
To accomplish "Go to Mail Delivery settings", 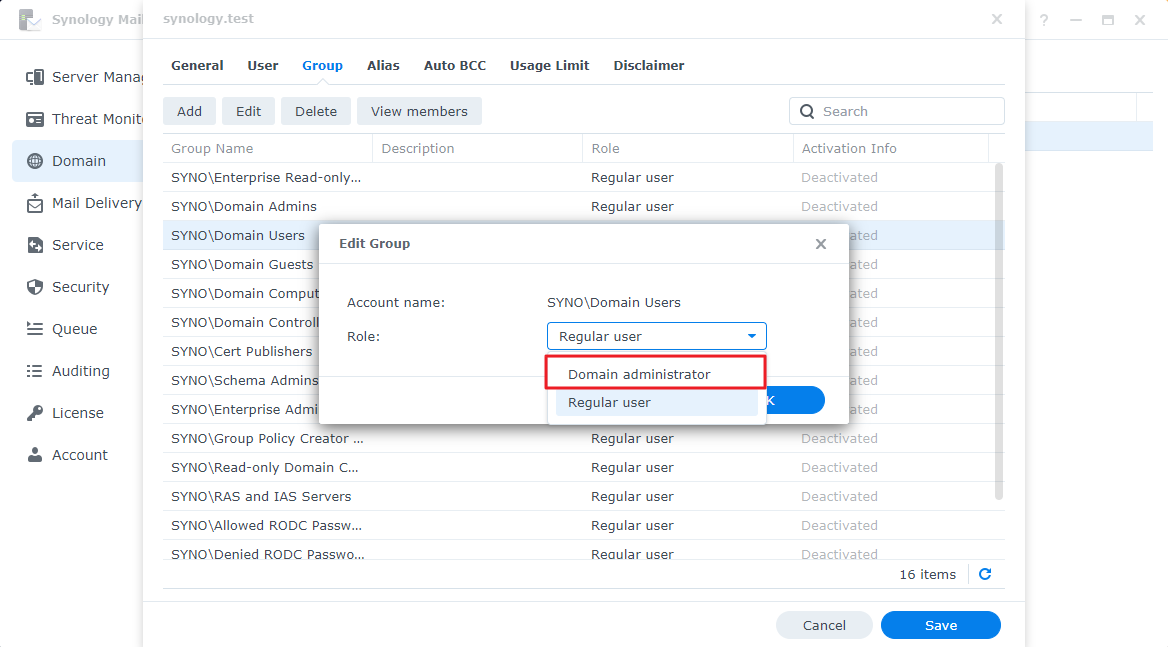I will 95,202.
